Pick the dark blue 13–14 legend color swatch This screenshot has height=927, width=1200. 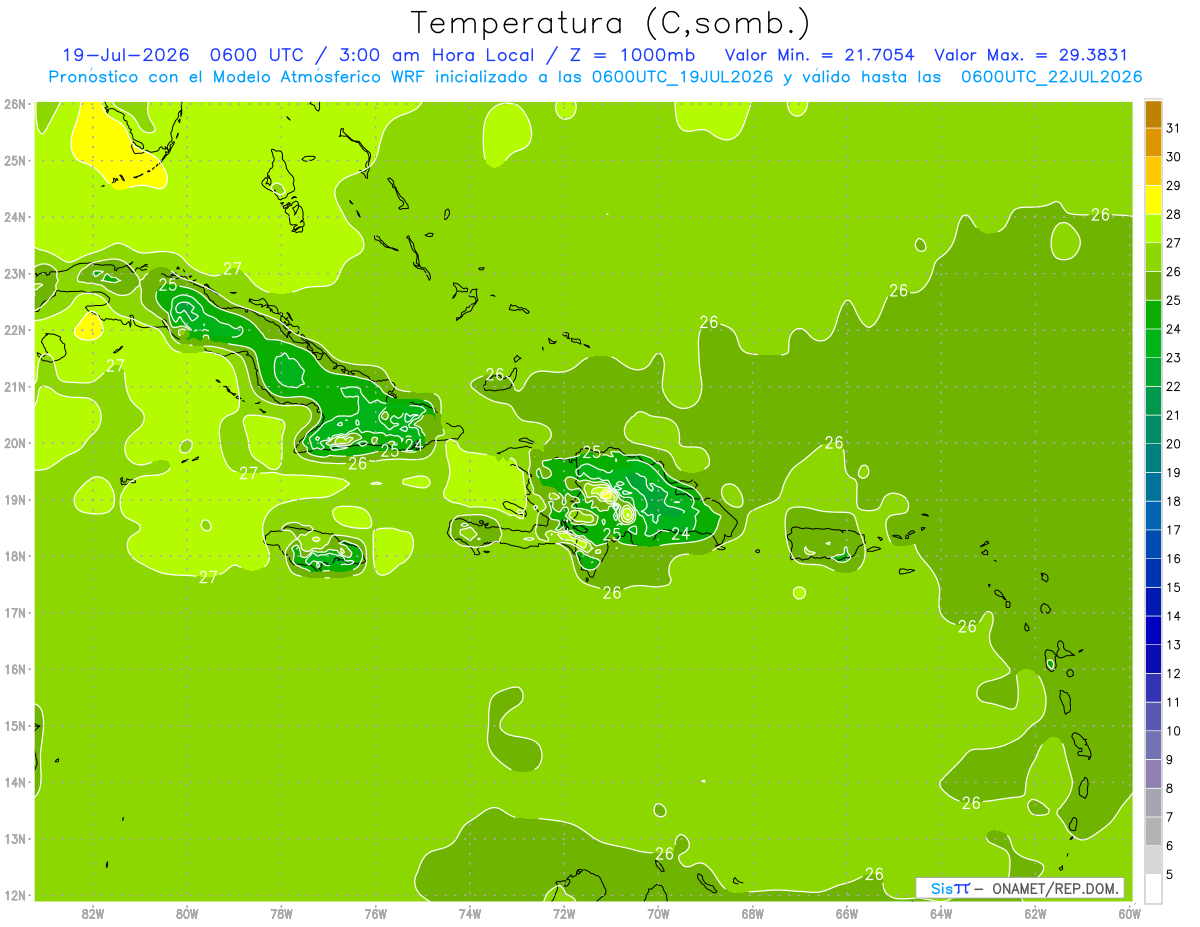pos(1153,631)
